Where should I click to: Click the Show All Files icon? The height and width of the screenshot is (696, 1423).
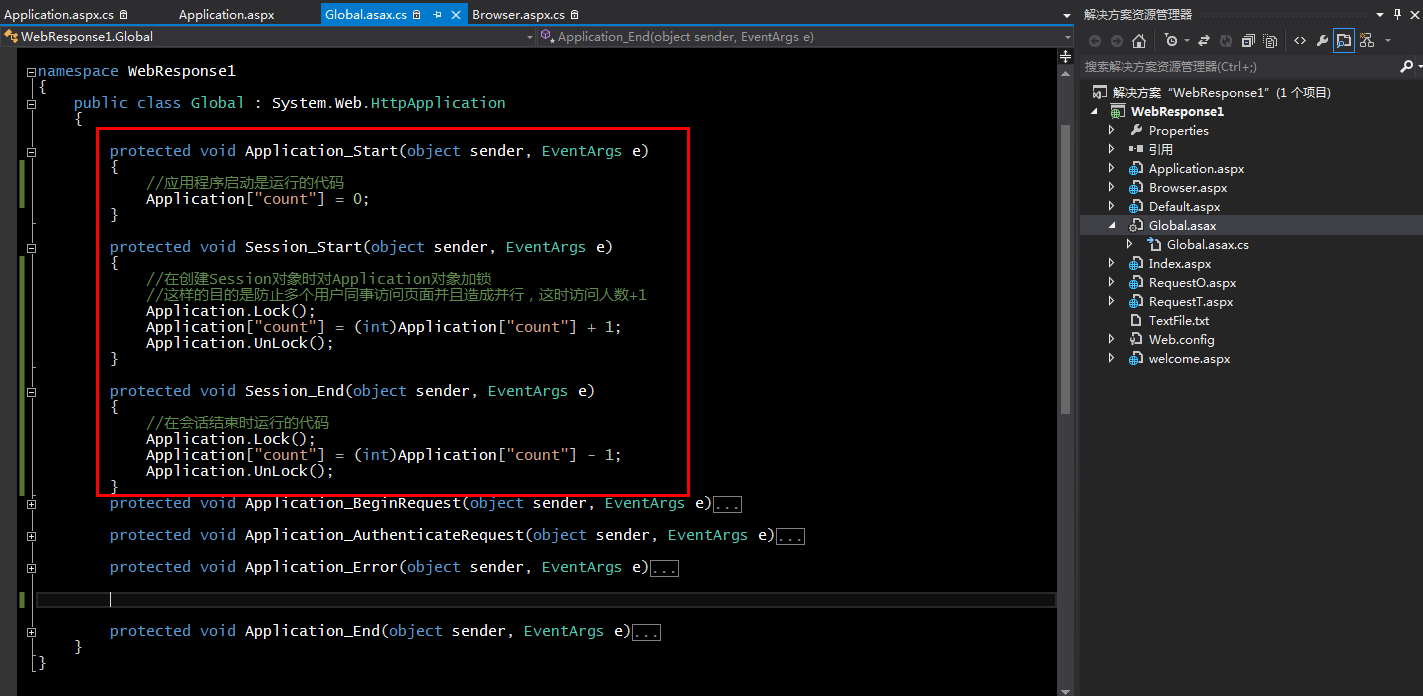click(1270, 41)
